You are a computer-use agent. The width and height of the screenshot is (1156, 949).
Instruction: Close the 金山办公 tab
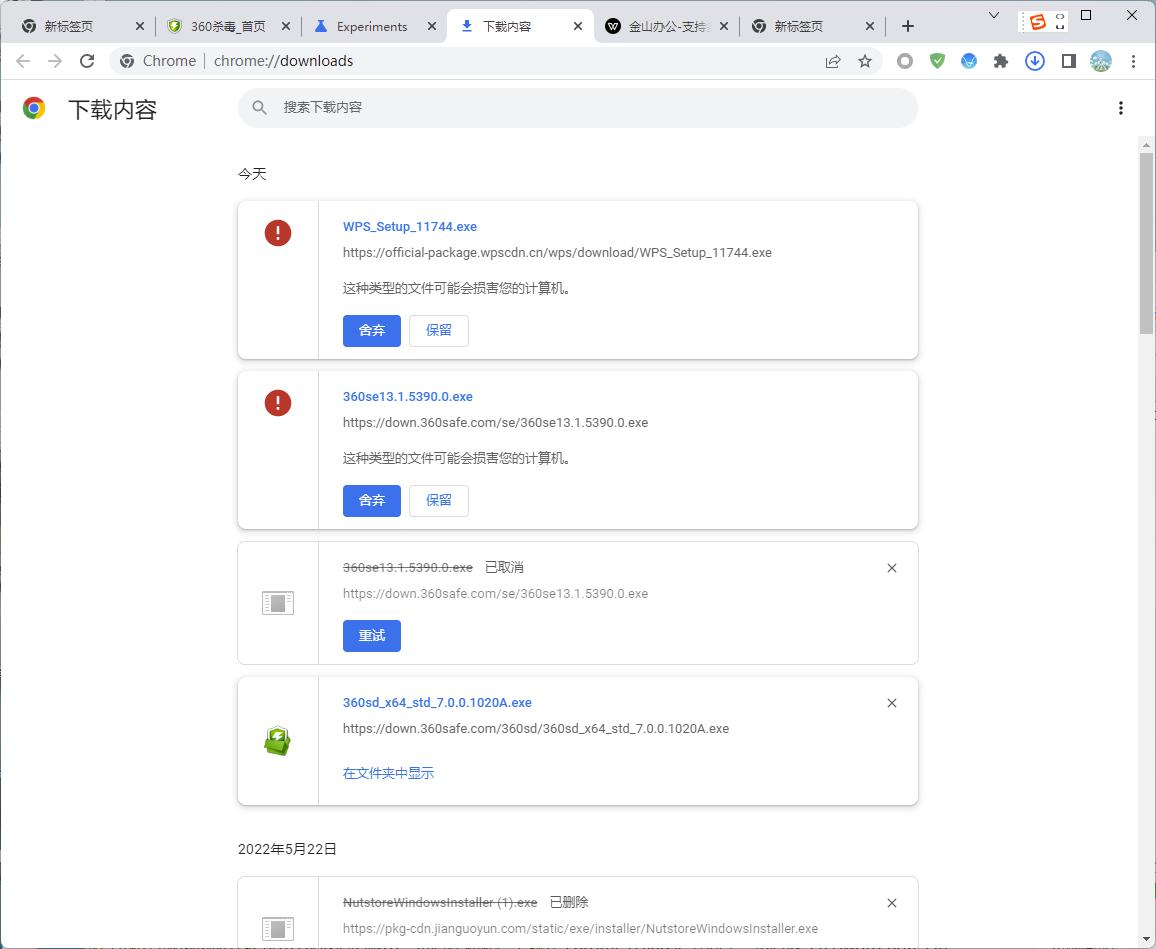(x=724, y=27)
